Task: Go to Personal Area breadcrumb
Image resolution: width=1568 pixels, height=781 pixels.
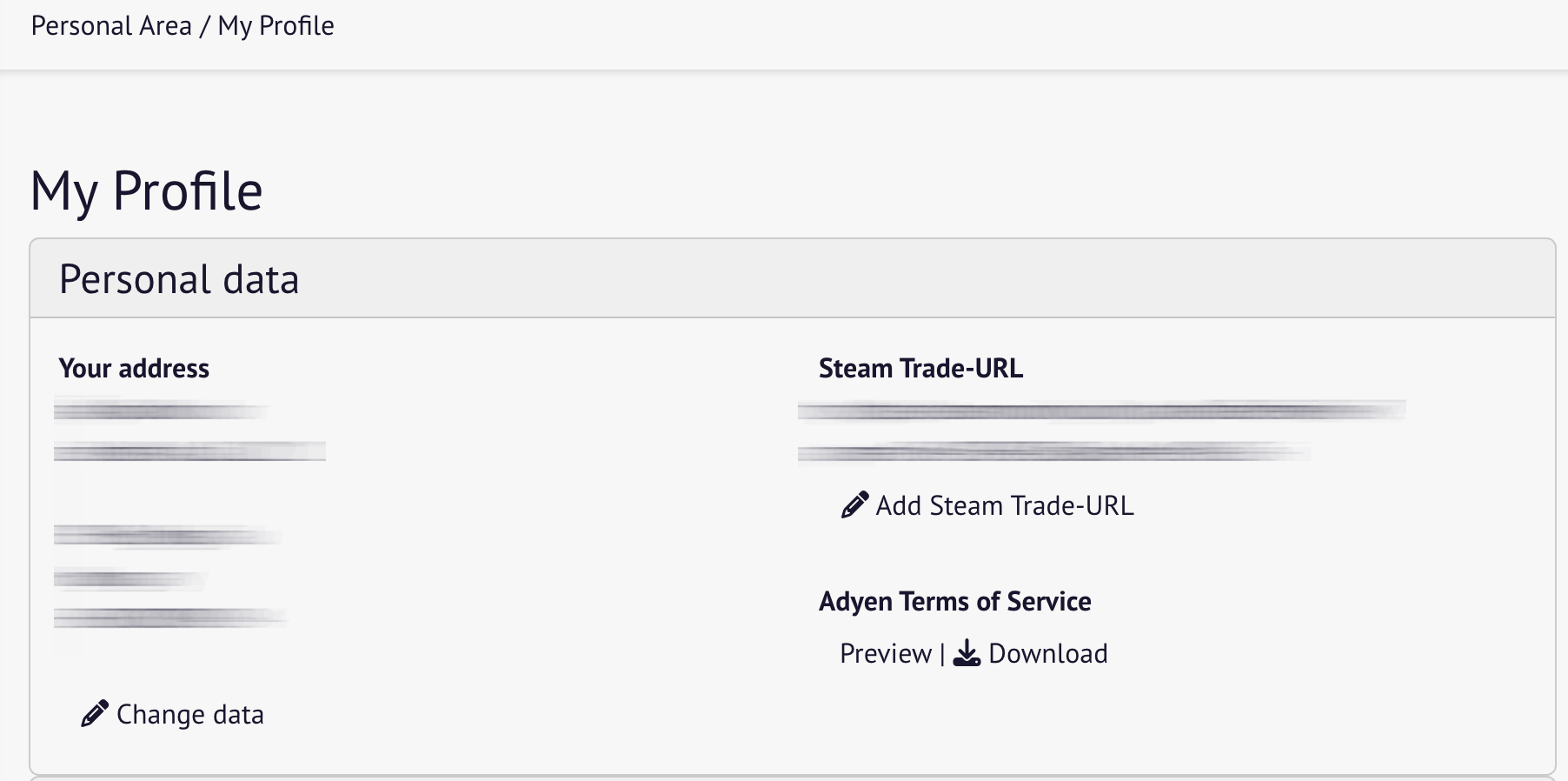Action: 111,26
